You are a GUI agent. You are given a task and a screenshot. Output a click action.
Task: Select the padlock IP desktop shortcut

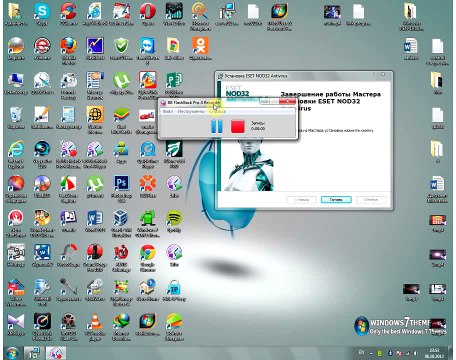[x=174, y=289]
